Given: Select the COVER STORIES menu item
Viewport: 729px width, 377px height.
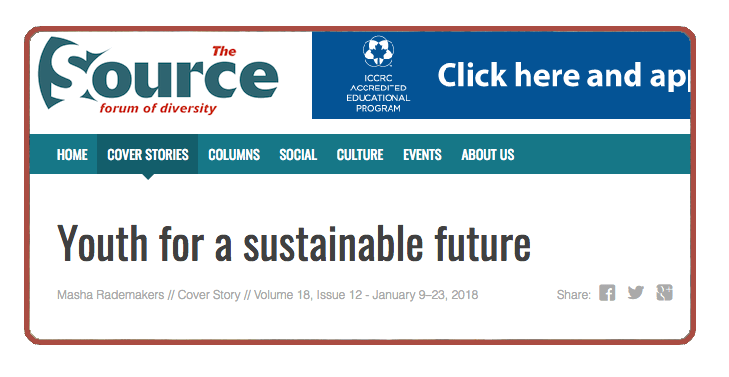Looking at the screenshot, I should pyautogui.click(x=148, y=154).
